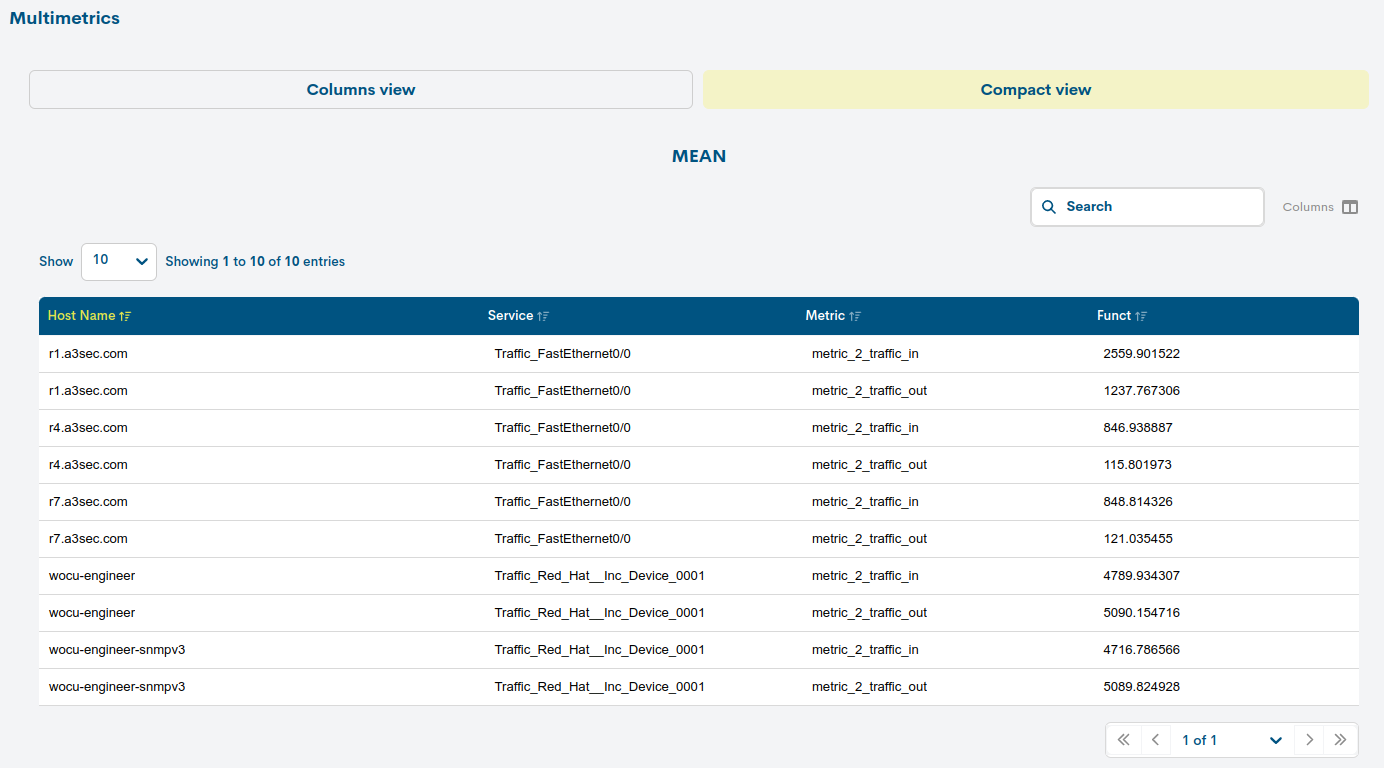Image resolution: width=1384 pixels, height=768 pixels.
Task: Select value 5089.824928
Action: 1142,687
